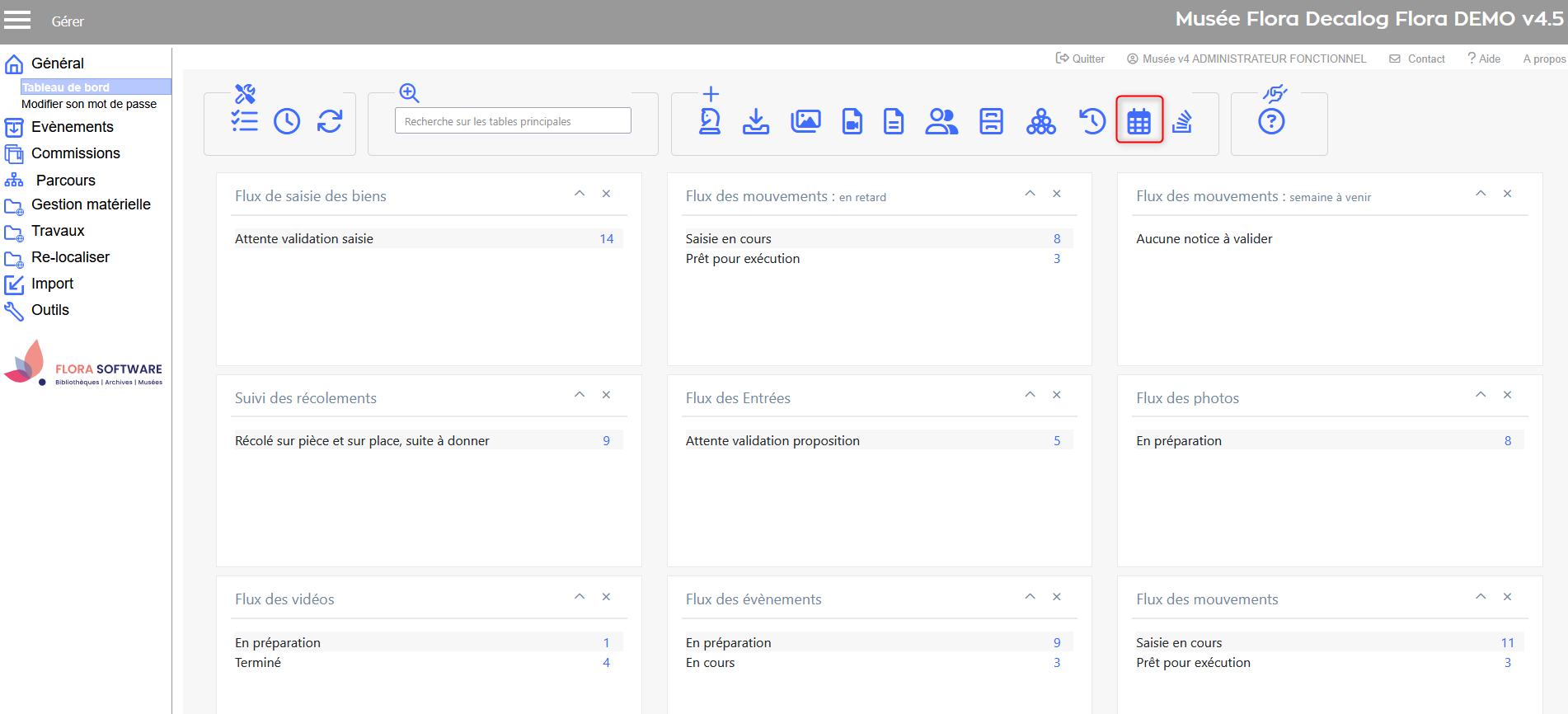This screenshot has width=1568, height=714.
Task: Open the users/people icon
Action: [x=941, y=121]
